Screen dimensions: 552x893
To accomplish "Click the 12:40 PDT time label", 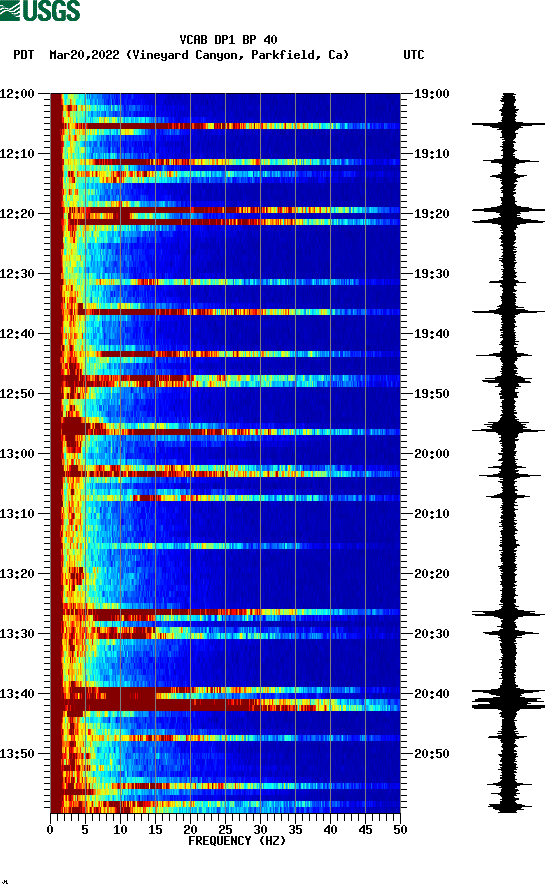I will click(17, 334).
